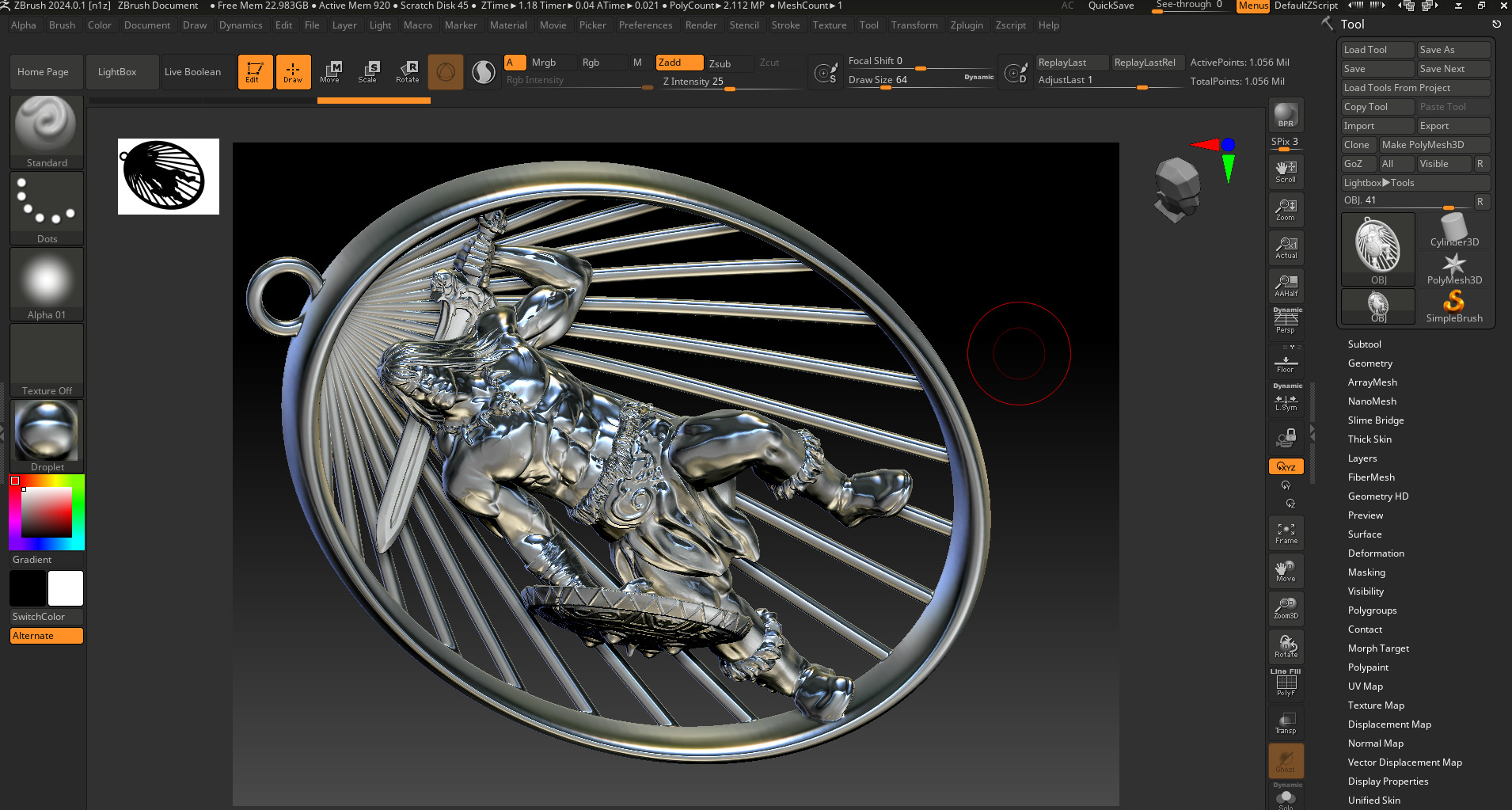1512x810 pixels.
Task: Expand the Subtool section
Action: 1365,344
